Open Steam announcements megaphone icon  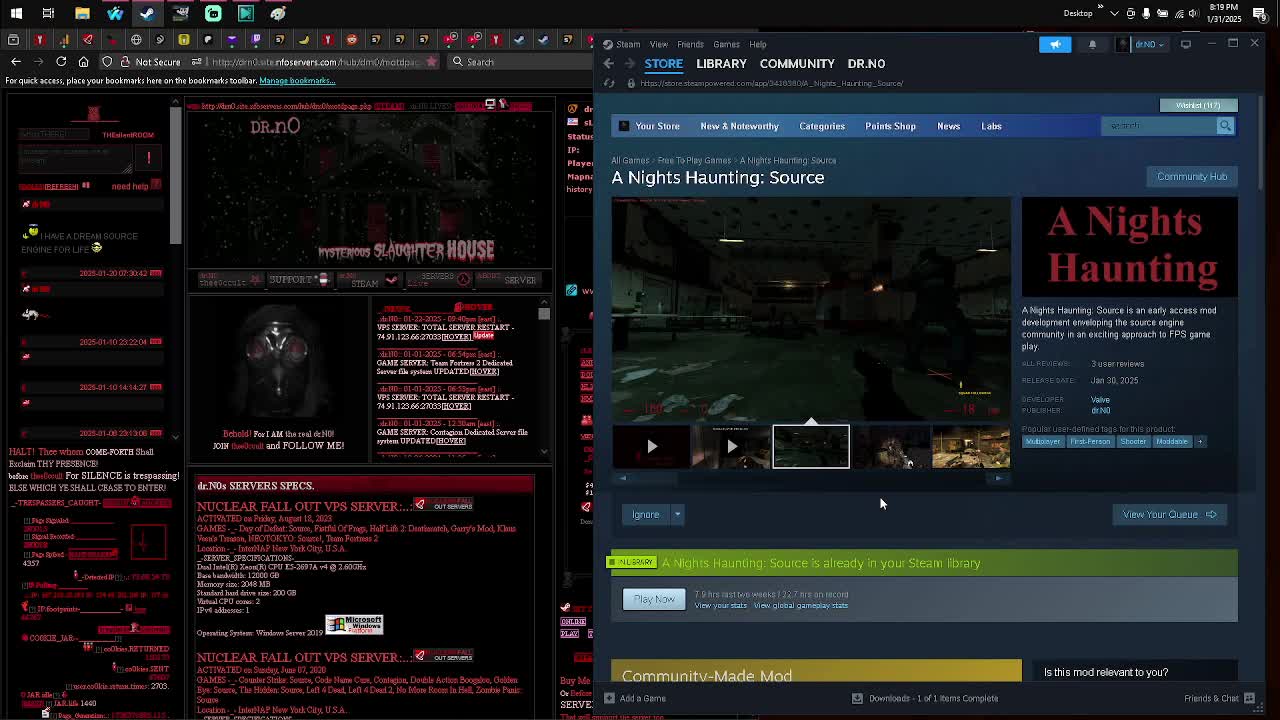(1055, 44)
